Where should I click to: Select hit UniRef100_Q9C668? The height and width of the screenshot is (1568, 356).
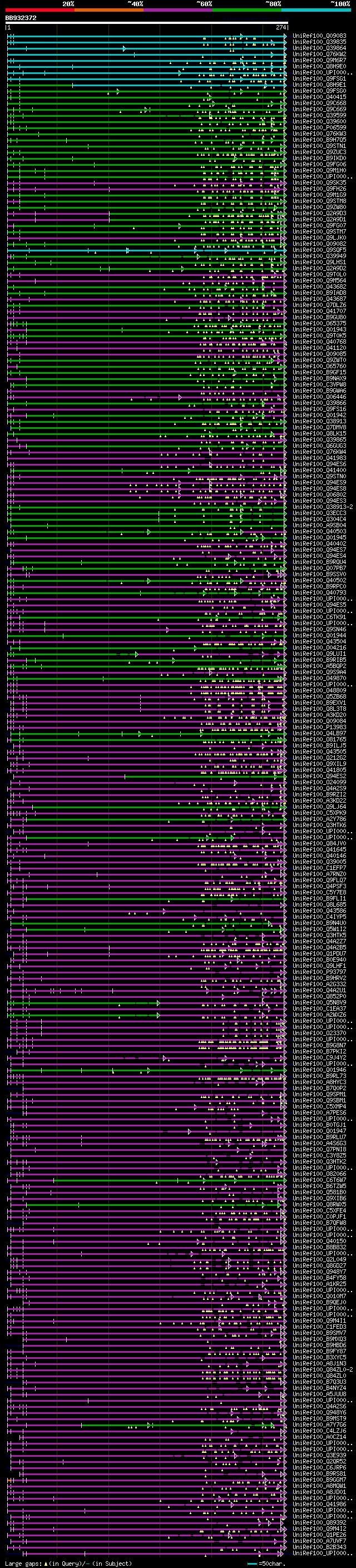pos(319,103)
